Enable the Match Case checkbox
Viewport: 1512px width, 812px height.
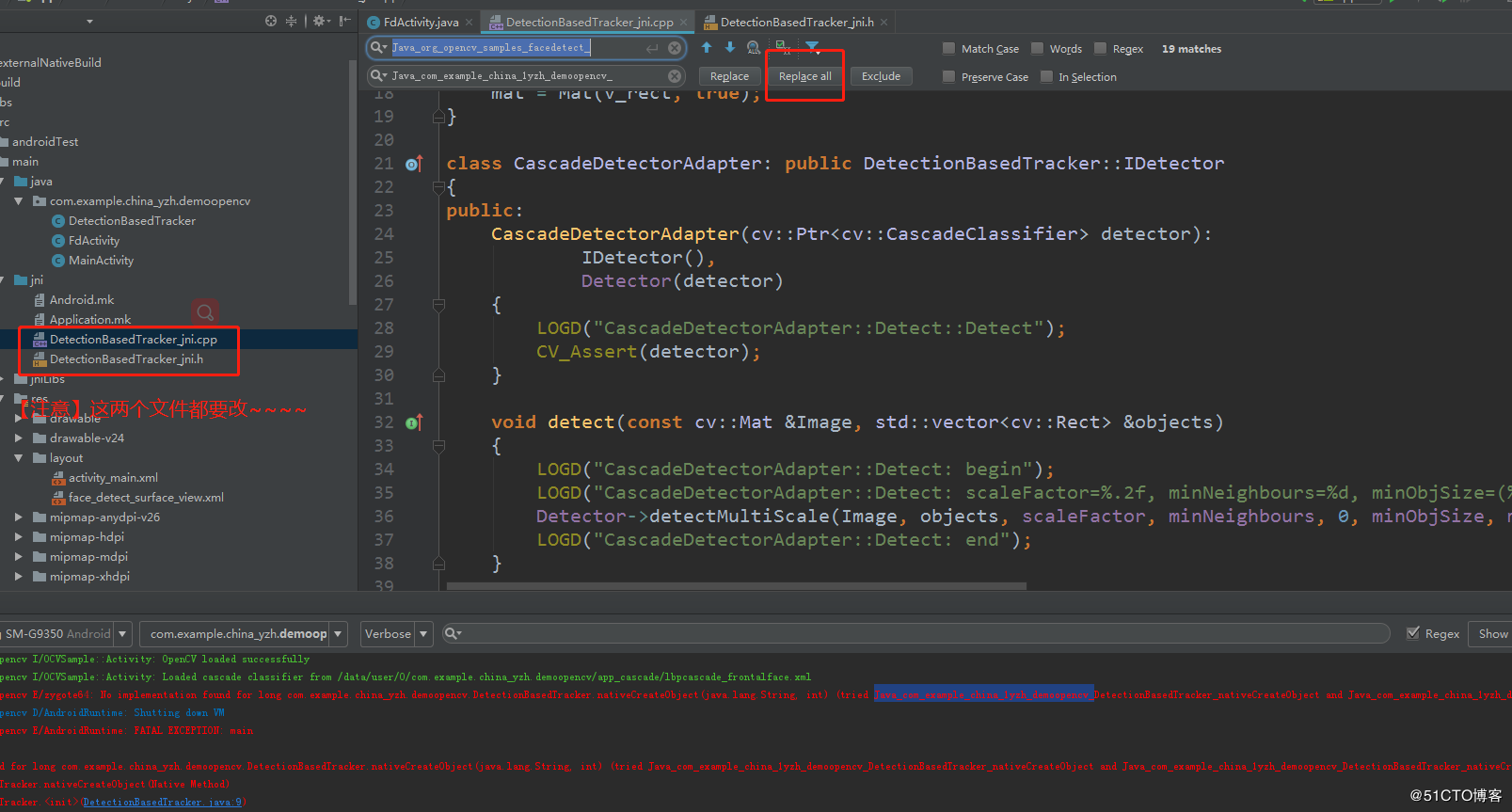(948, 48)
